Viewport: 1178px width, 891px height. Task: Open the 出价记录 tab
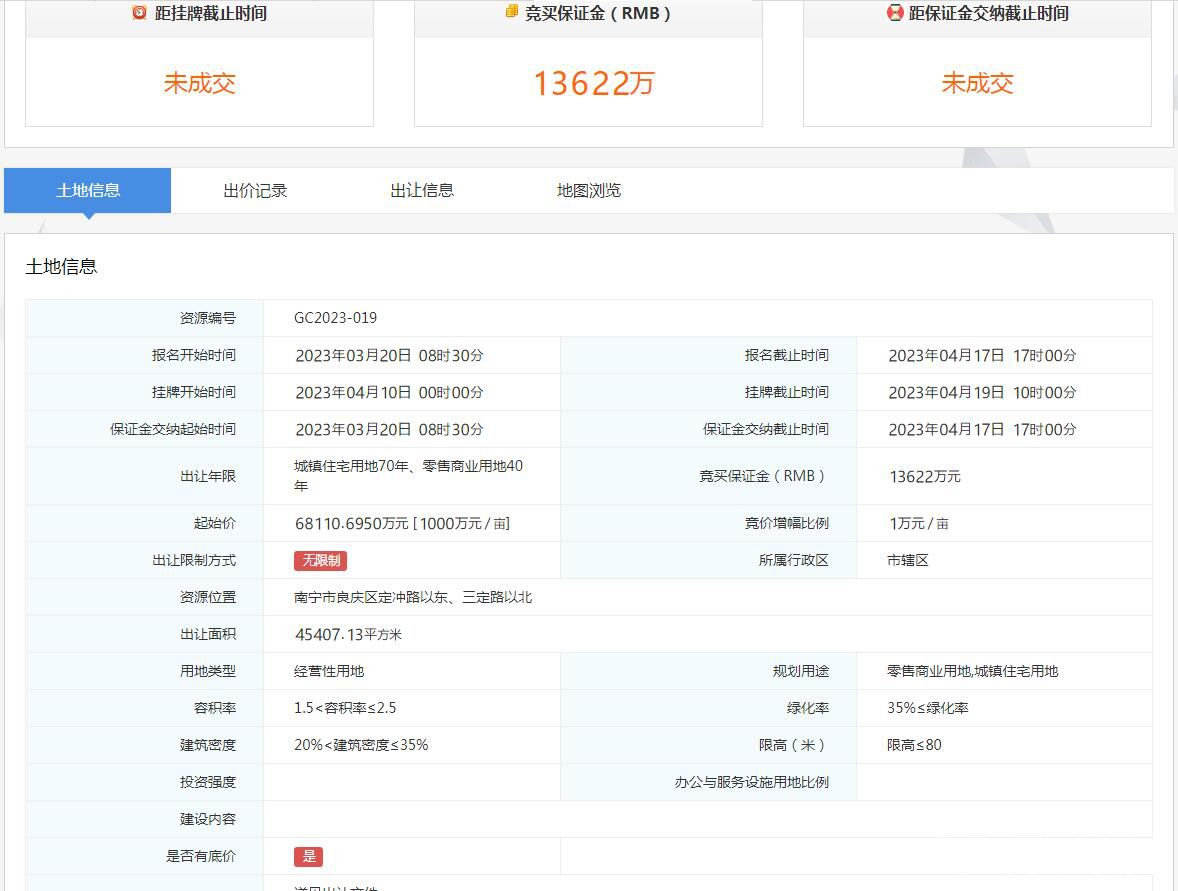click(x=255, y=190)
